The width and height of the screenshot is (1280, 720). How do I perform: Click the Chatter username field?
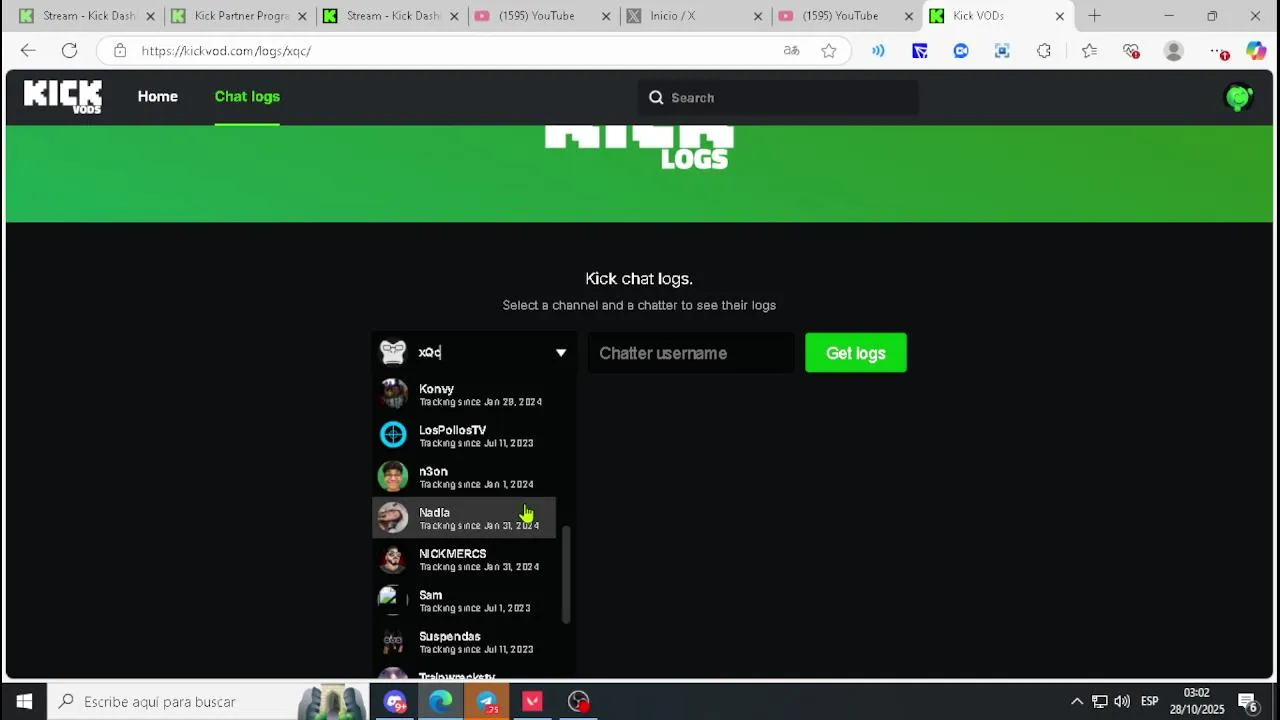[691, 353]
